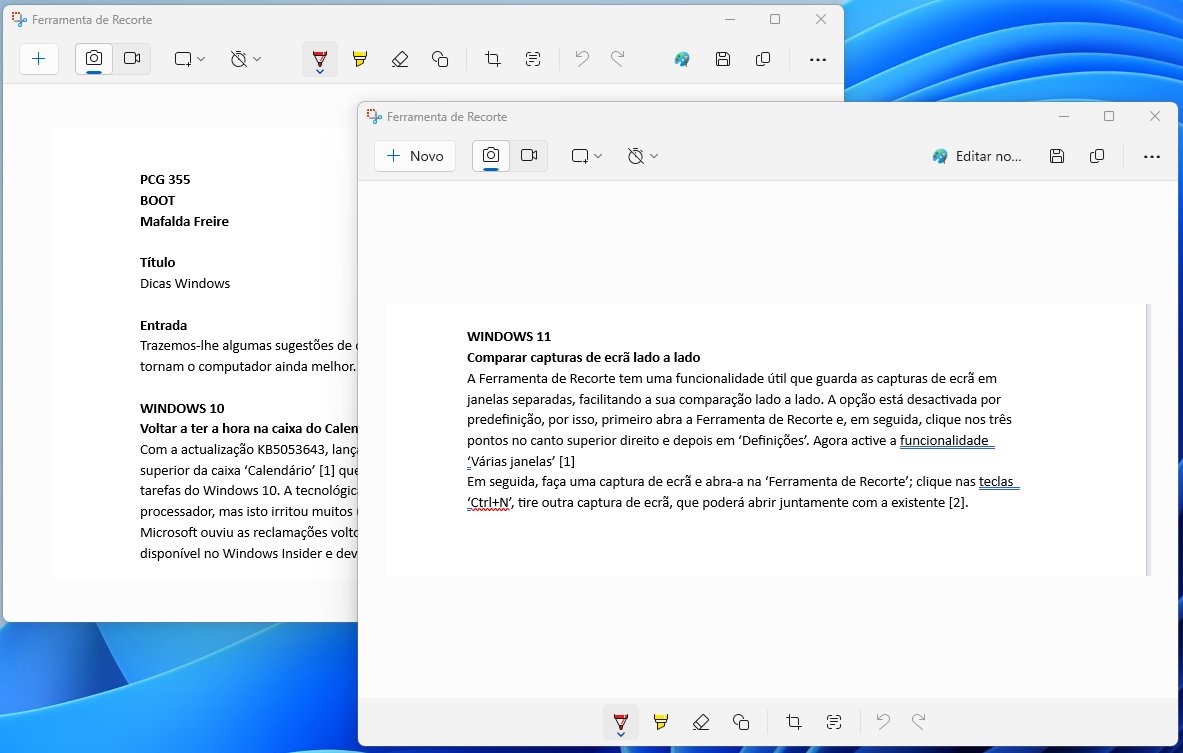Click Text actions in front window bottom toolbar
The width and height of the screenshot is (1183, 753).
(834, 722)
